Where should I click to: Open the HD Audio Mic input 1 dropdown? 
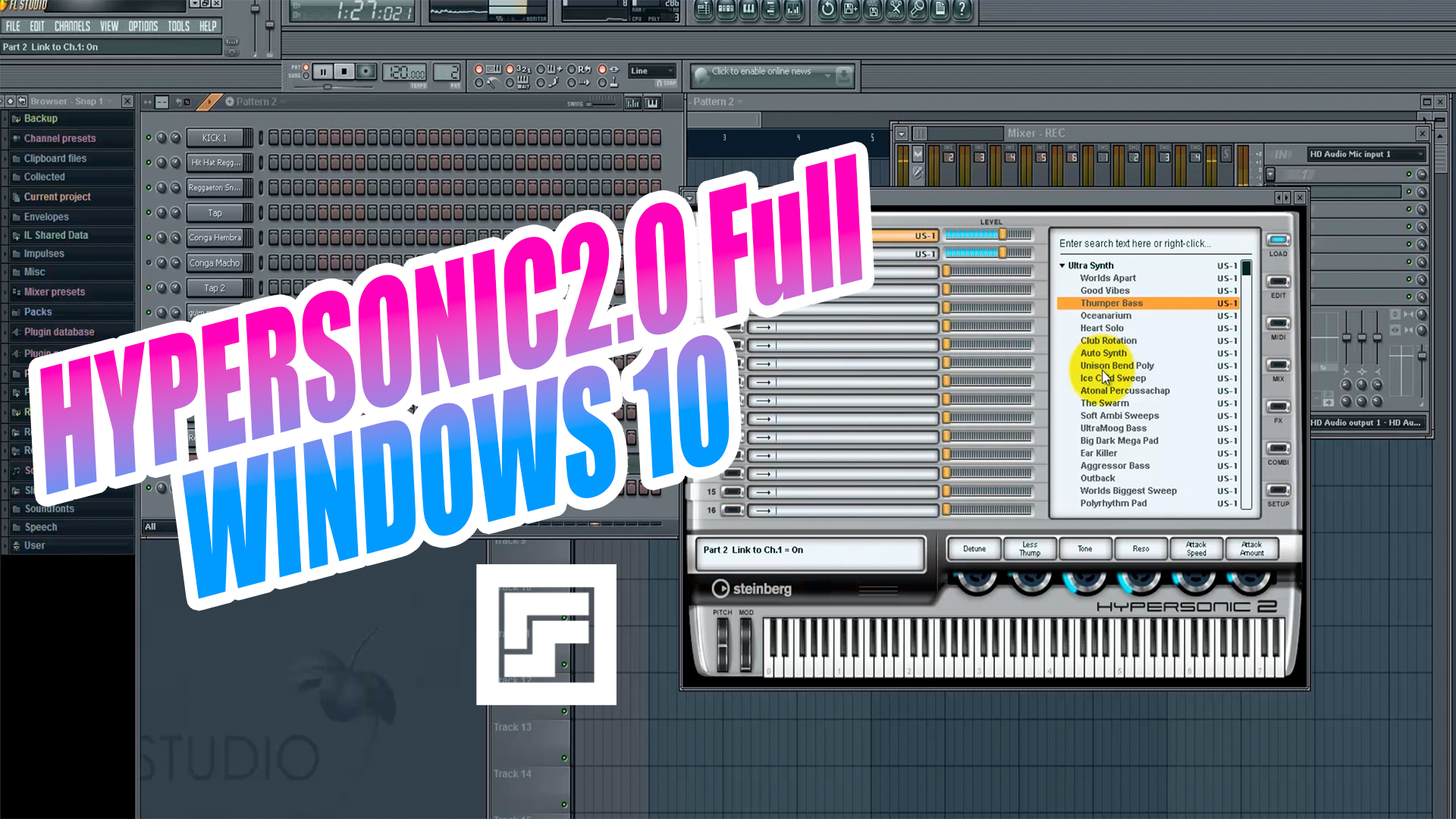(1366, 154)
